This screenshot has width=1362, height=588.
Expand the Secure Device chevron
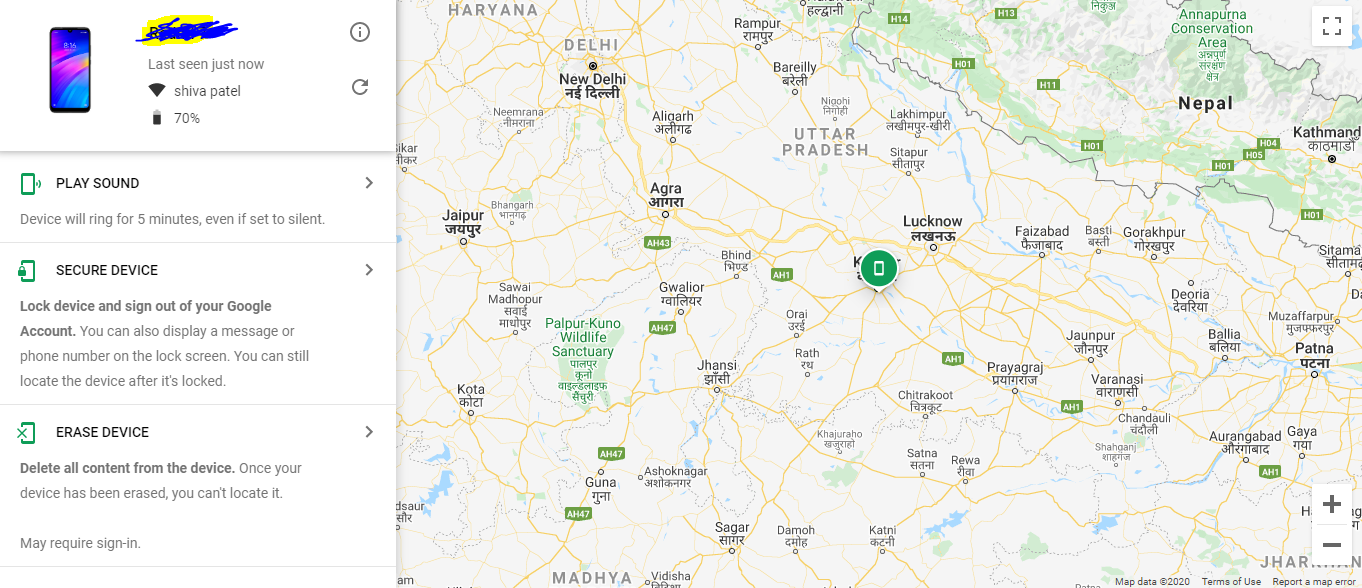coord(369,270)
